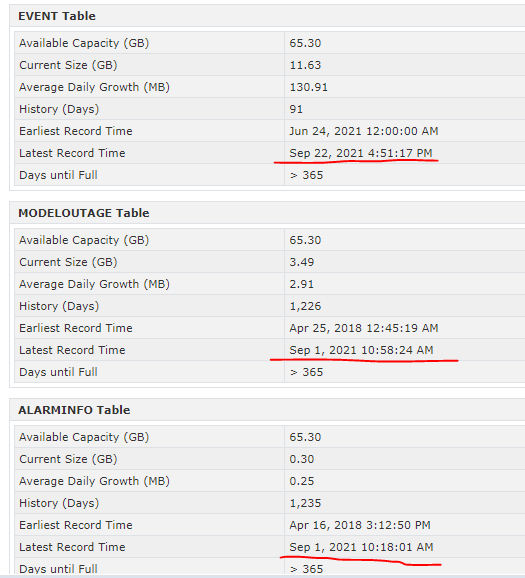Select EVENT Latest Record Time value
The width and height of the screenshot is (525, 578).
(x=361, y=153)
